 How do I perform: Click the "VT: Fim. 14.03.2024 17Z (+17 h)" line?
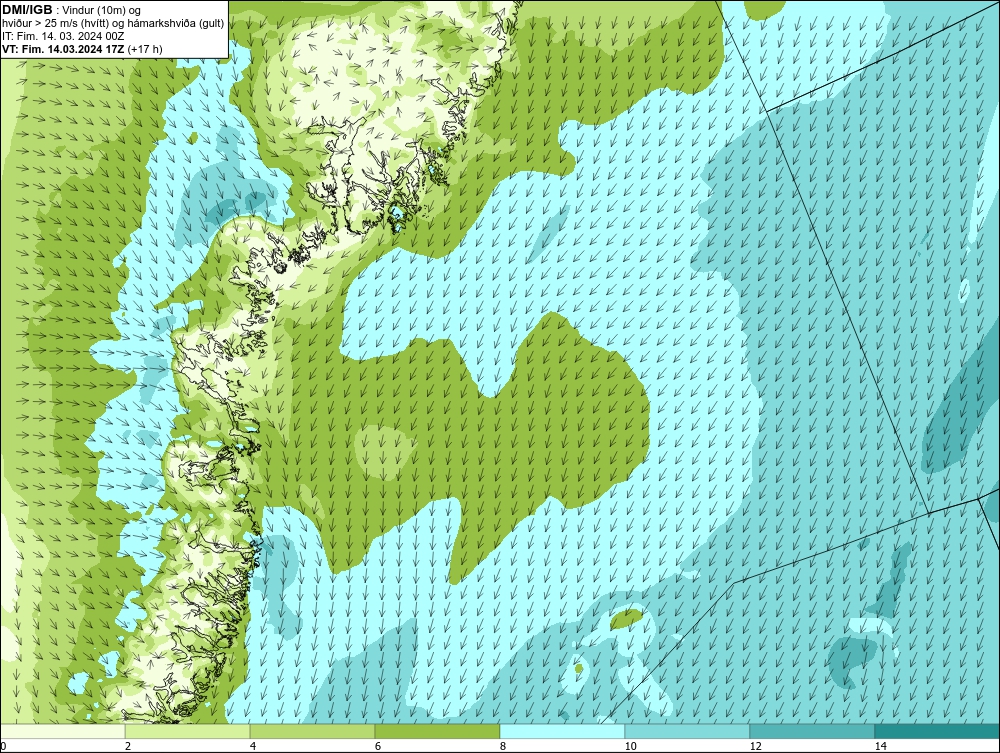pyautogui.click(x=82, y=49)
